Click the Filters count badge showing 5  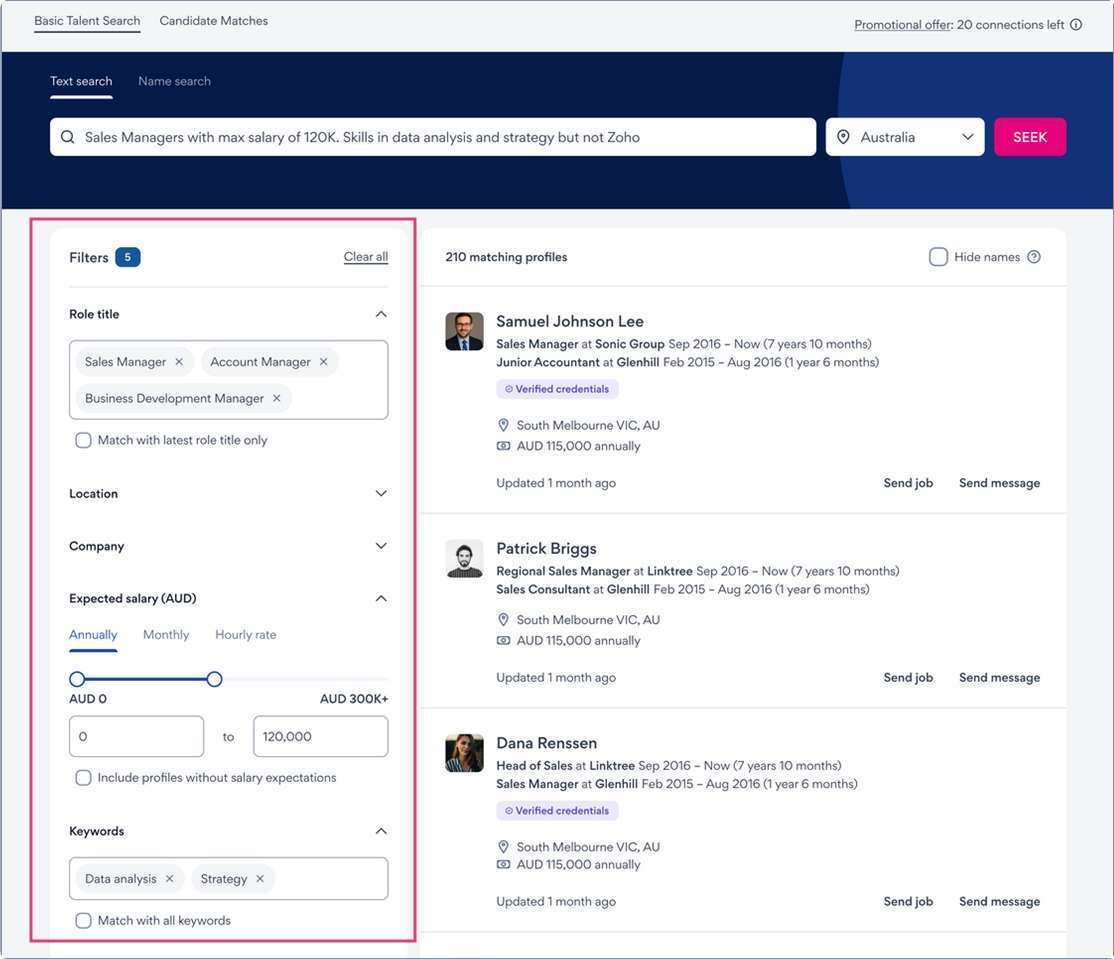point(128,257)
